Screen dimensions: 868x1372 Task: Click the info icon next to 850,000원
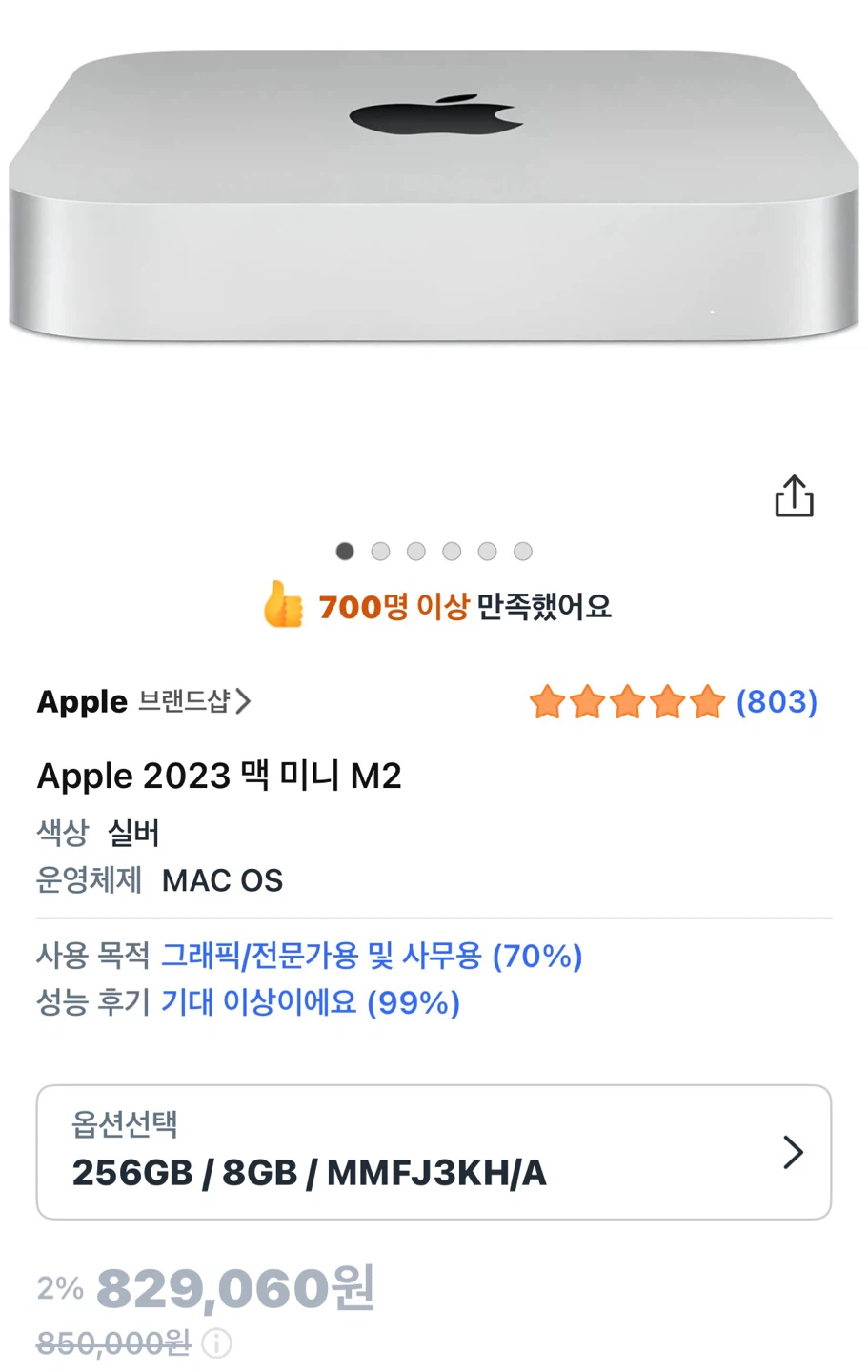pyautogui.click(x=217, y=1343)
